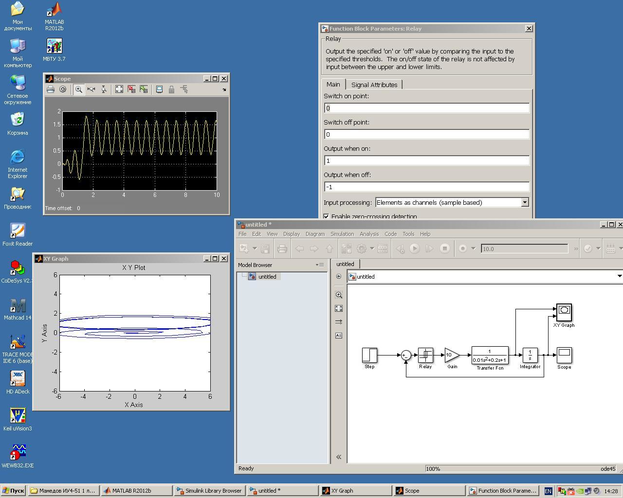
Task: Click the Gain block triangle
Action: 450,354
